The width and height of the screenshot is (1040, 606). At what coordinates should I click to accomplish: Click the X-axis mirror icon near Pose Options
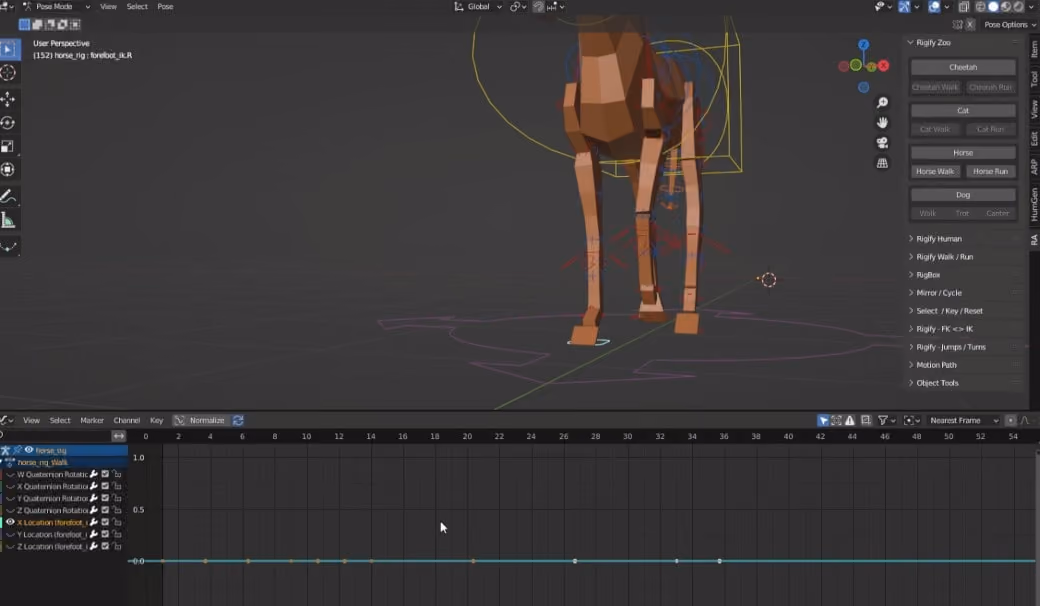pyautogui.click(x=970, y=25)
